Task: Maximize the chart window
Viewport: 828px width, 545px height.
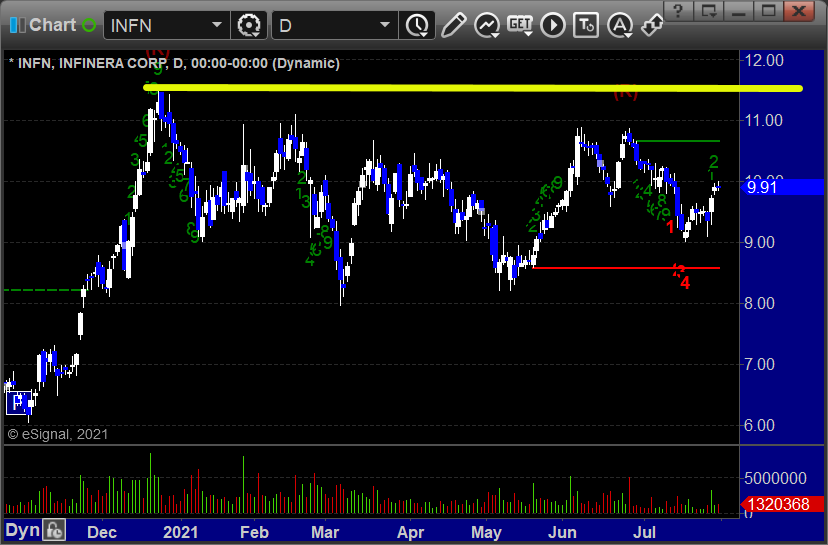Action: coord(768,11)
